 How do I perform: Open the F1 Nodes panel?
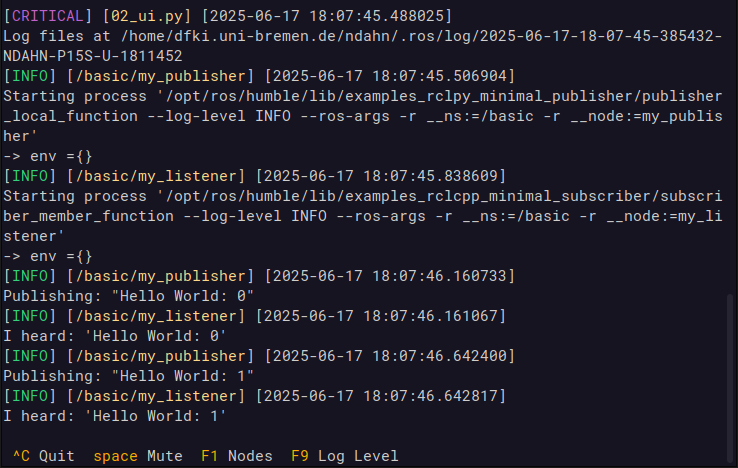click(236, 456)
